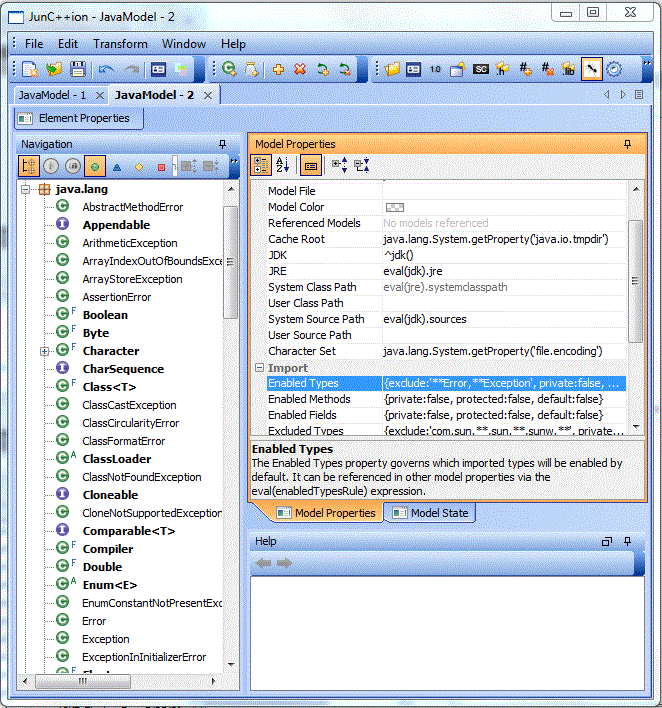This screenshot has width=662, height=708.
Task: Select the ClassLoader tree item
Action: tap(117, 459)
